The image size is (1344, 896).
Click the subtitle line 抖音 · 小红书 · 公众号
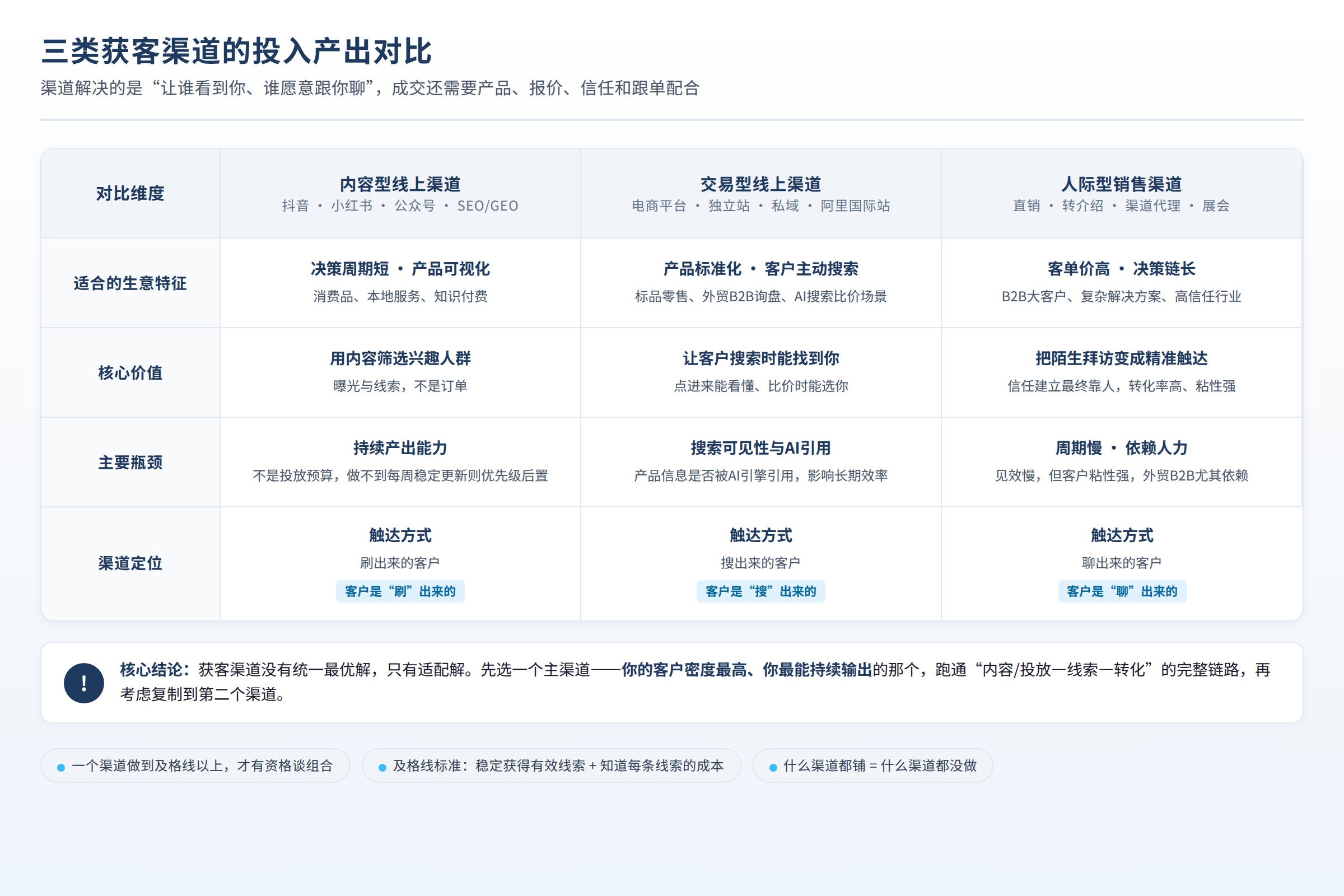[358, 206]
